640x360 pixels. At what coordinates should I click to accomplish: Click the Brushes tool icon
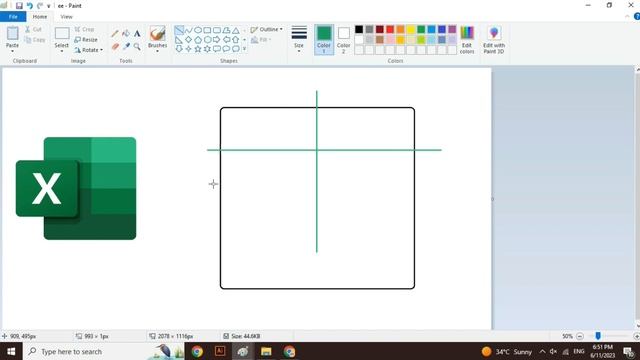tap(158, 33)
